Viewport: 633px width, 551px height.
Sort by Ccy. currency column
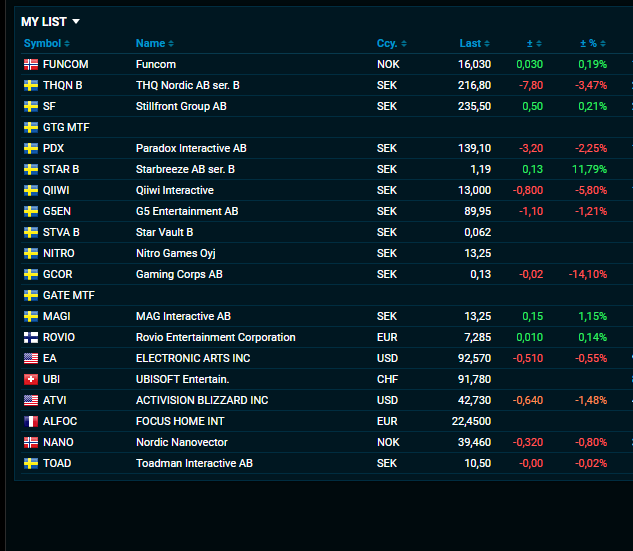click(392, 43)
